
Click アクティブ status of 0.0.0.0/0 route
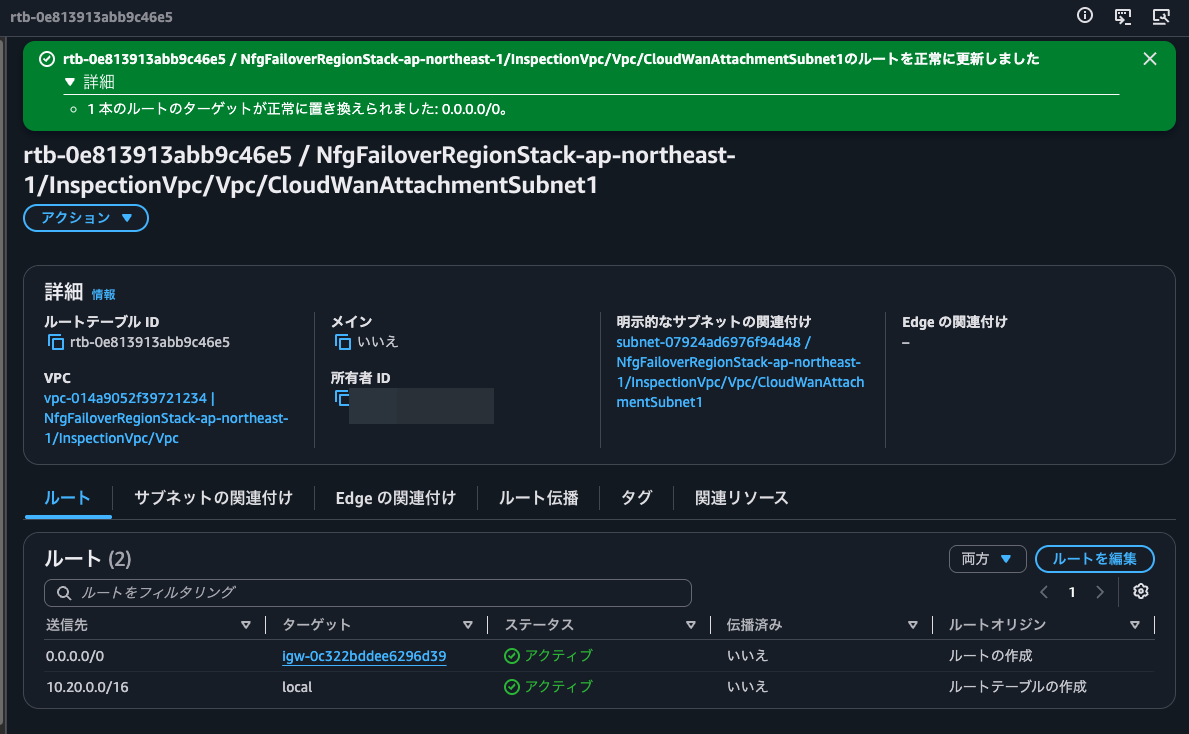(x=548, y=656)
